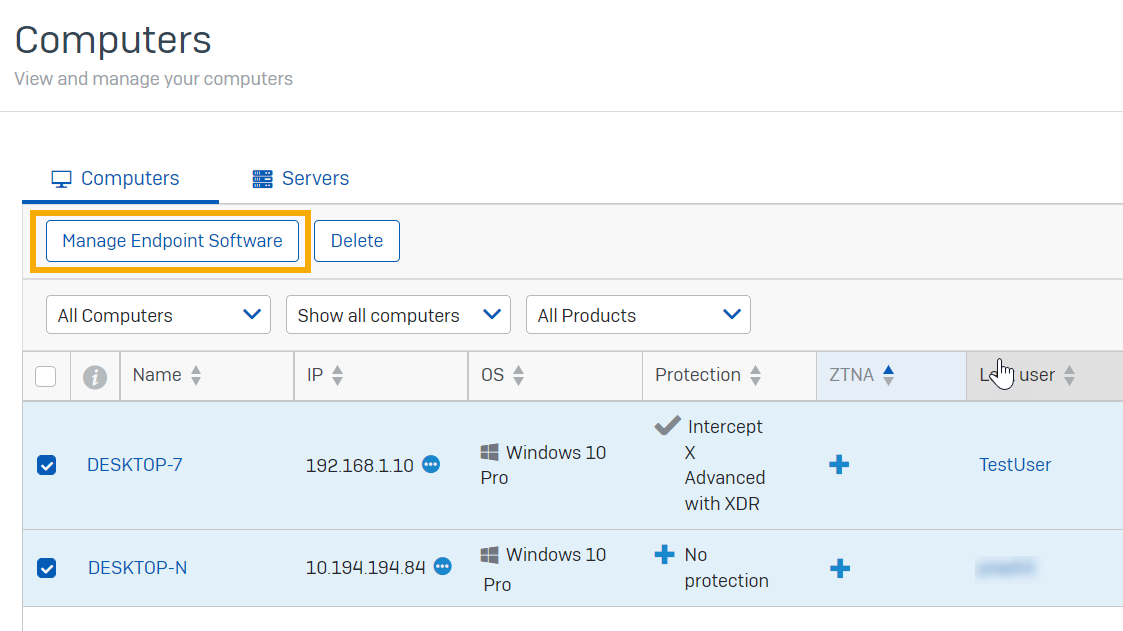Click the info icon in table header
Screen dimensions: 1123x631
[x=95, y=377]
